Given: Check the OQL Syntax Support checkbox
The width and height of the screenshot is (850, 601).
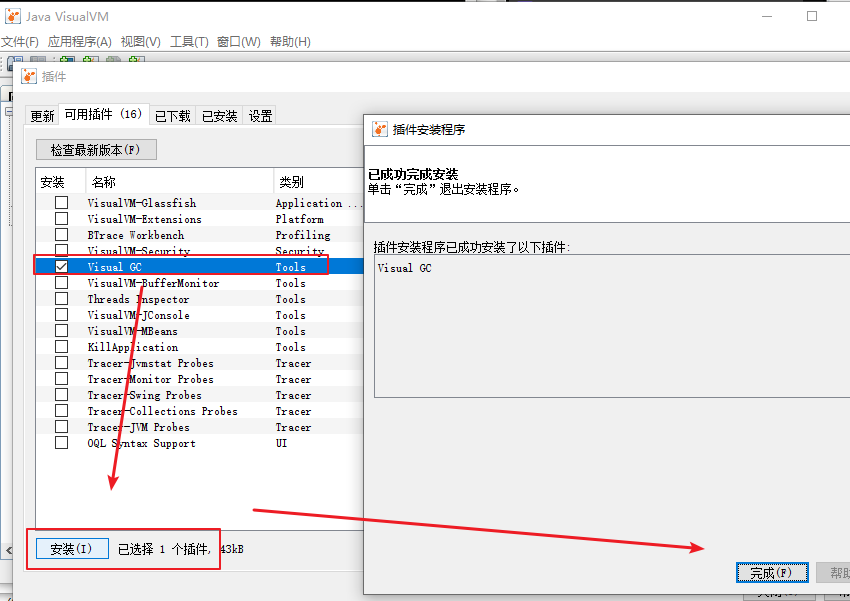Looking at the screenshot, I should [62, 443].
